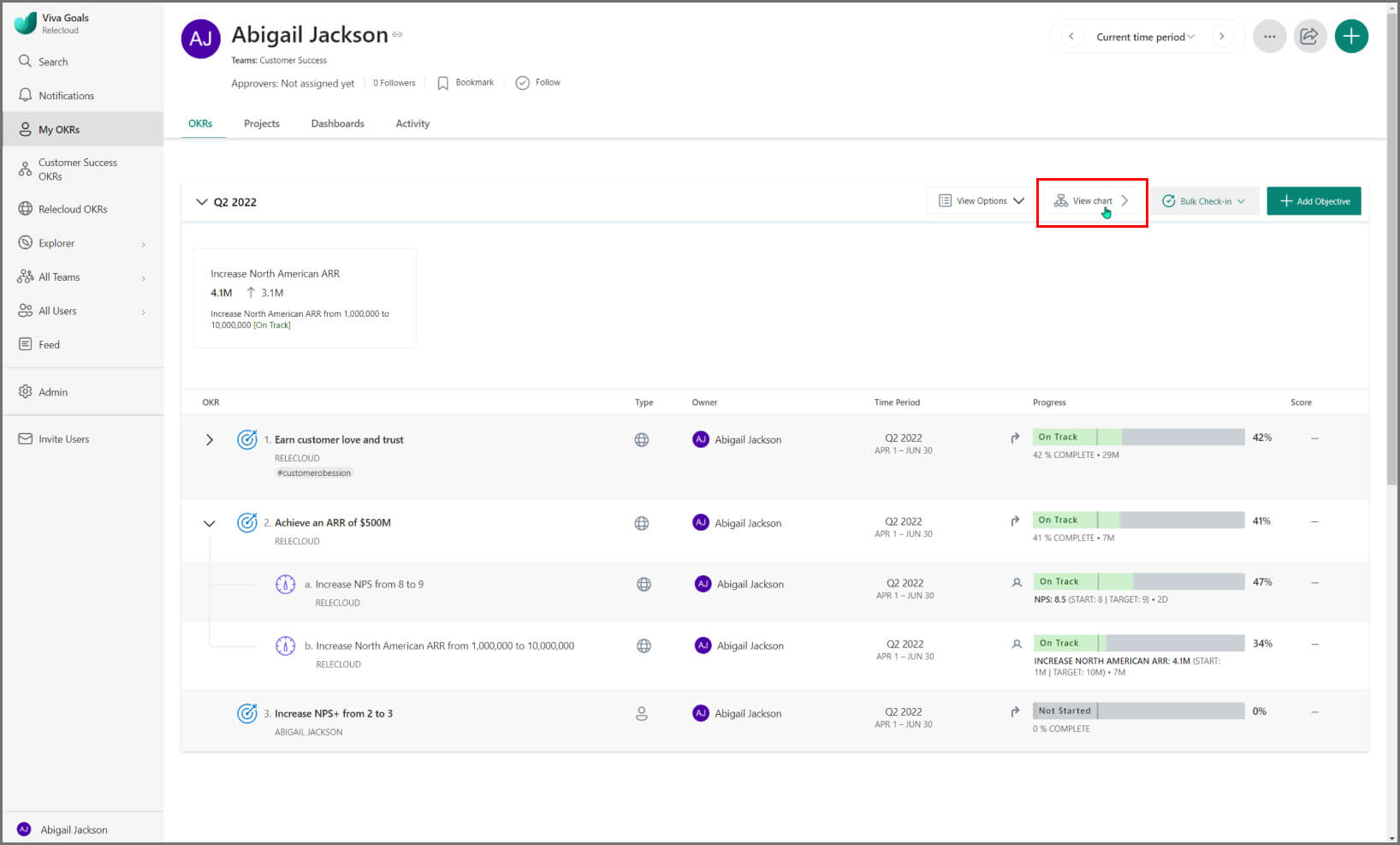The width and height of the screenshot is (1400, 845).
Task: Click objective icon for Achieve an ARR
Action: pyautogui.click(x=246, y=523)
